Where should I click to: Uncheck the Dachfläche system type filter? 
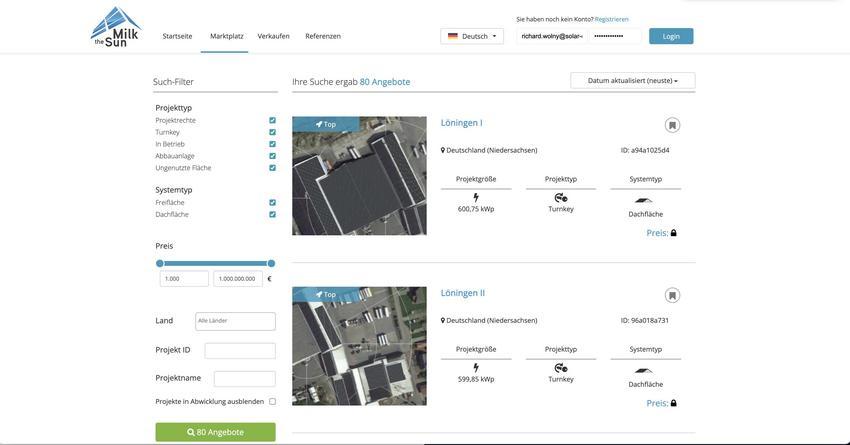pos(272,215)
